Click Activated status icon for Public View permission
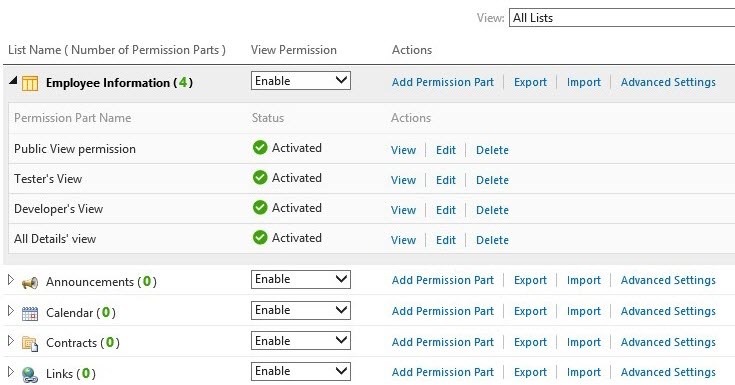 tap(260, 148)
